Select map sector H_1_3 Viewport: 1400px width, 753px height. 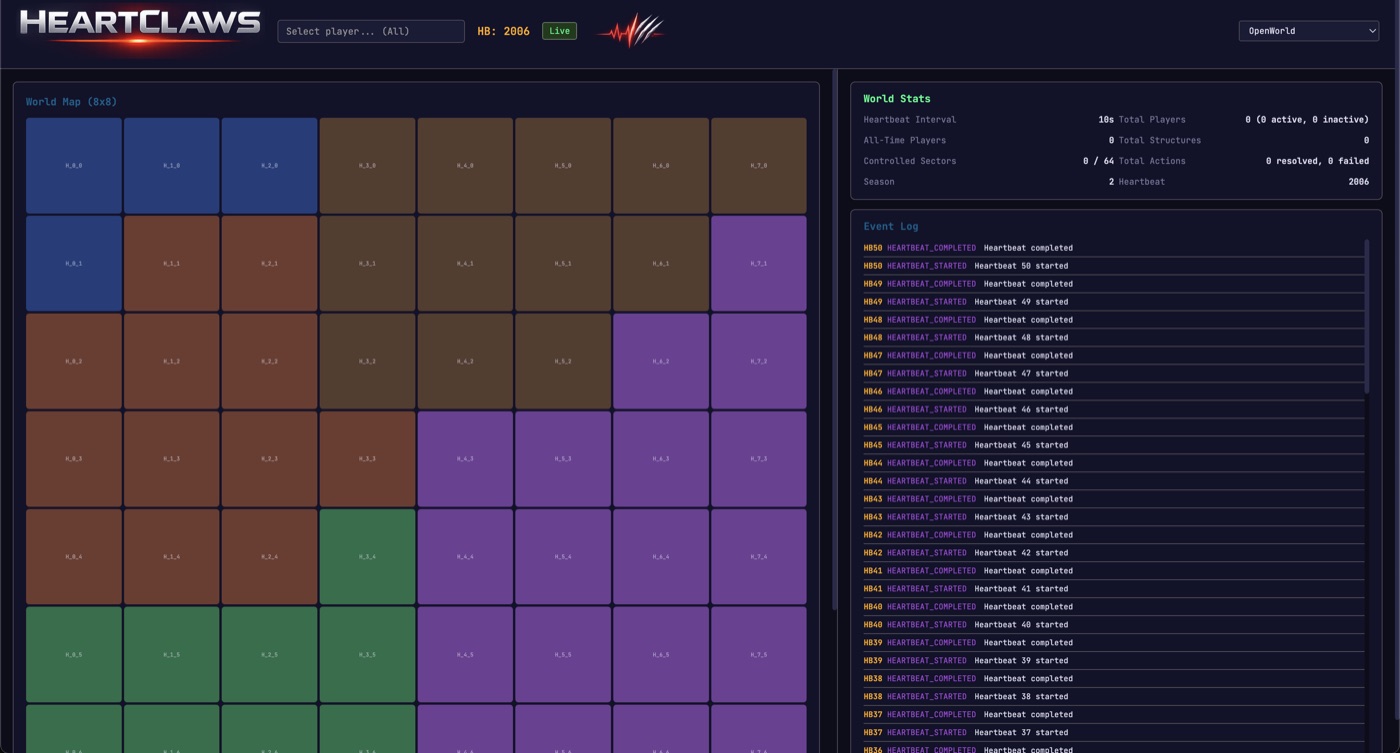point(172,459)
